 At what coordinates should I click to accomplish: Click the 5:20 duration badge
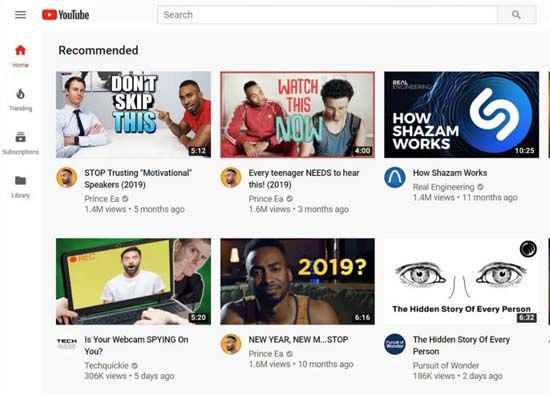pos(198,317)
